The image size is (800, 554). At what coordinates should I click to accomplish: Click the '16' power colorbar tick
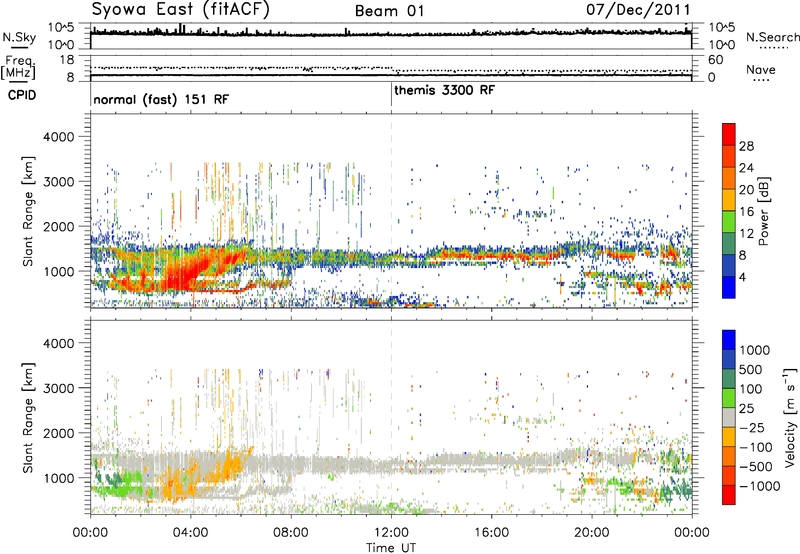tap(746, 212)
